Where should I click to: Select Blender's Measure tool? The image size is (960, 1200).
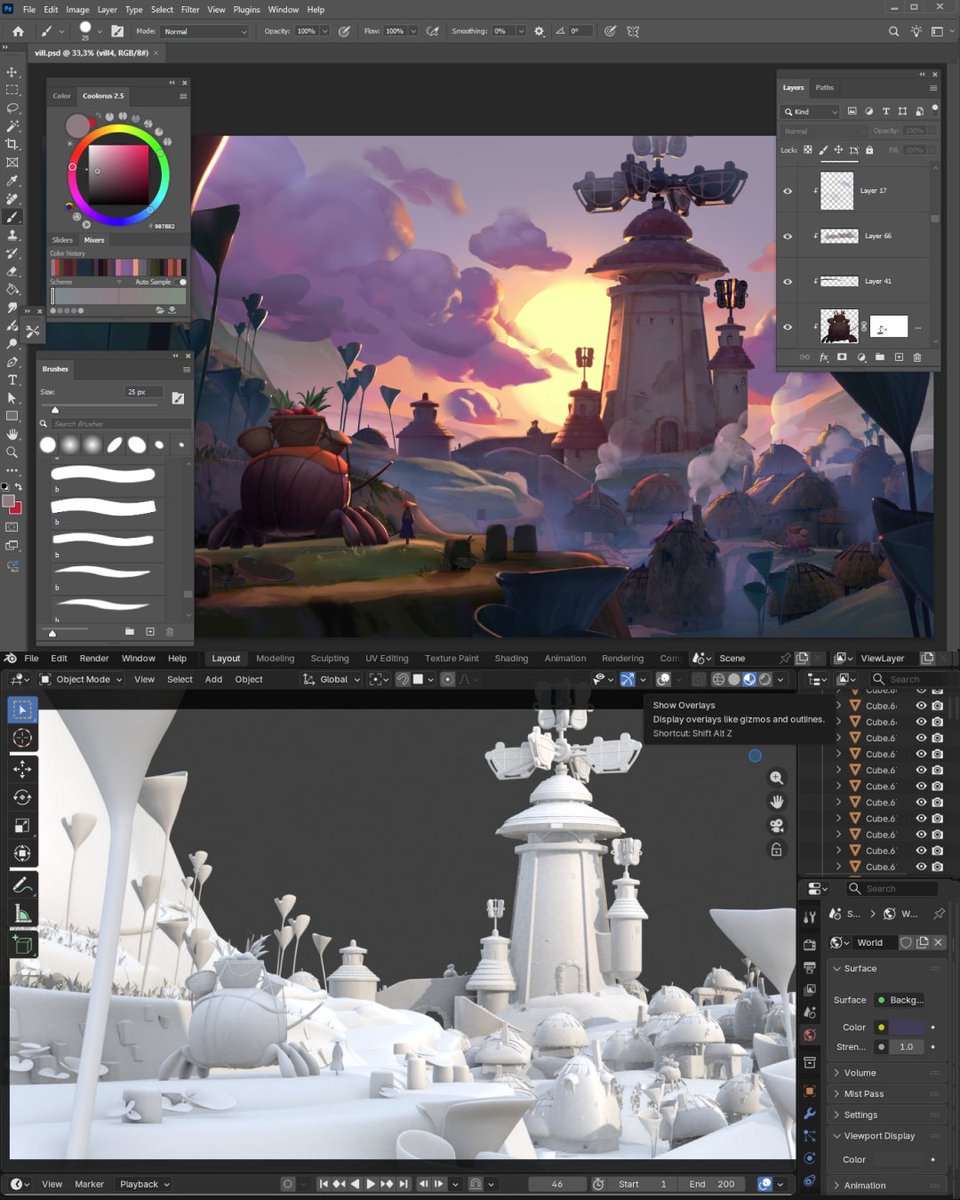pos(23,913)
